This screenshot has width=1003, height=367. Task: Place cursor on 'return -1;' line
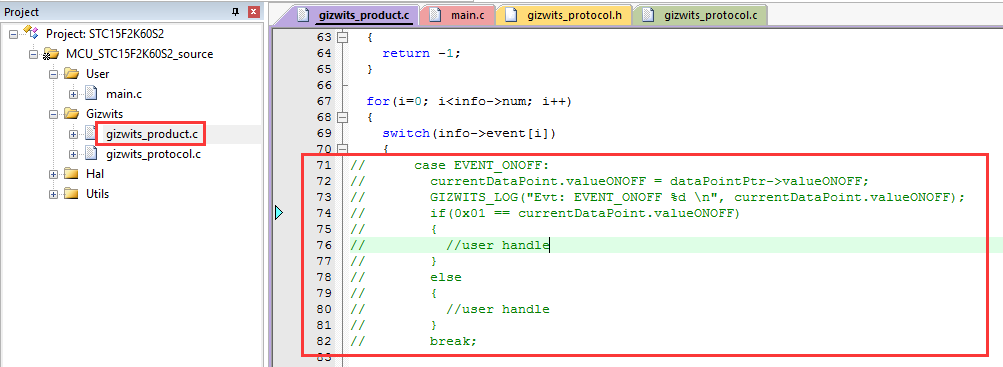click(x=421, y=54)
